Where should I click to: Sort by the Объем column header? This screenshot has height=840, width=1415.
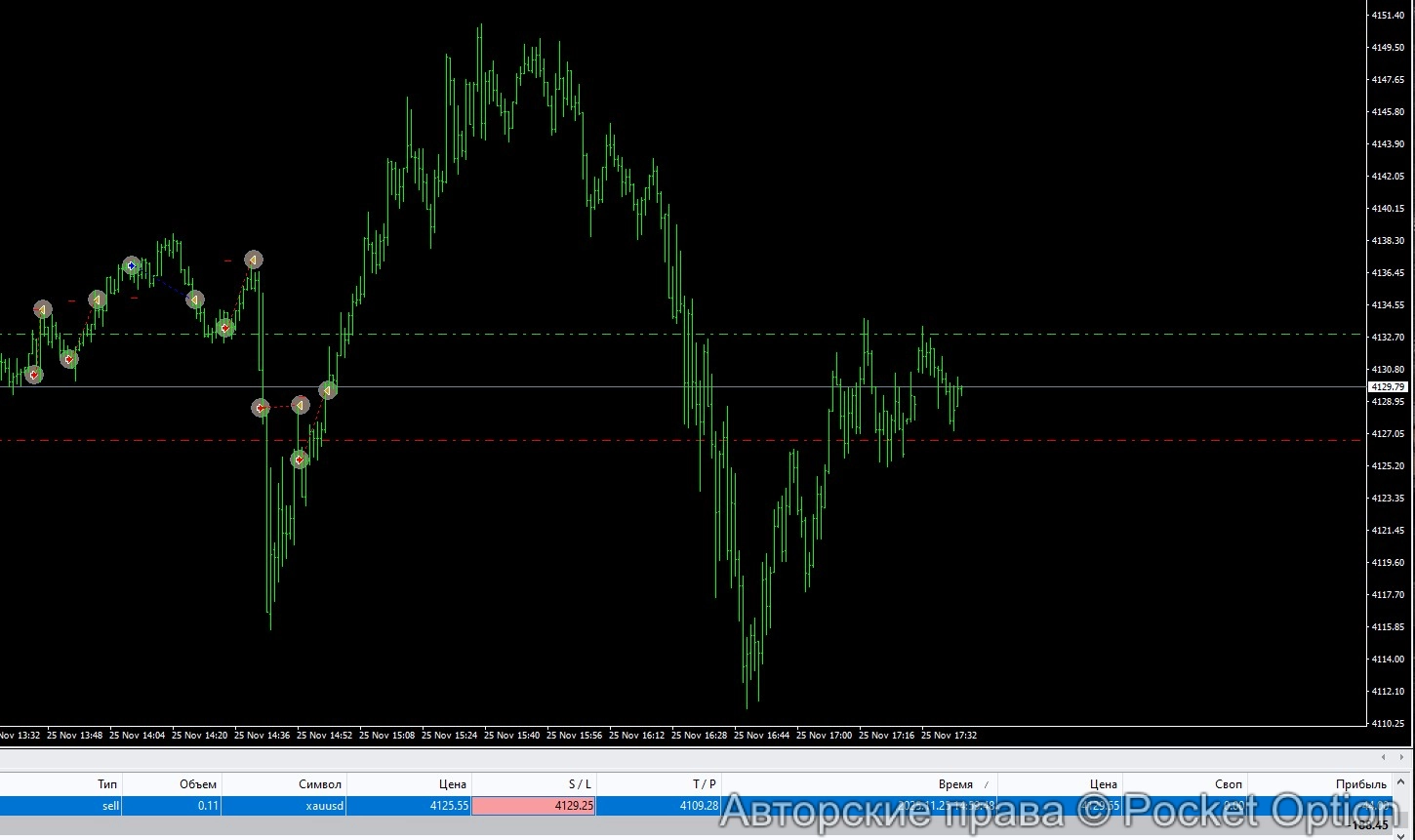pos(198,784)
